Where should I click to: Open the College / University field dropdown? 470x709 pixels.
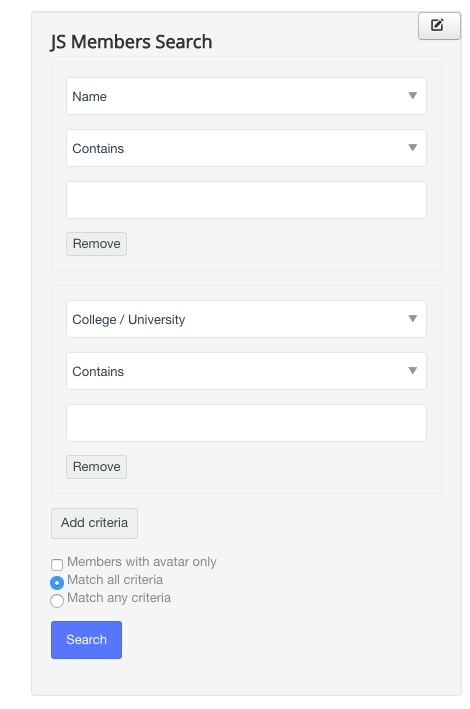(246, 319)
